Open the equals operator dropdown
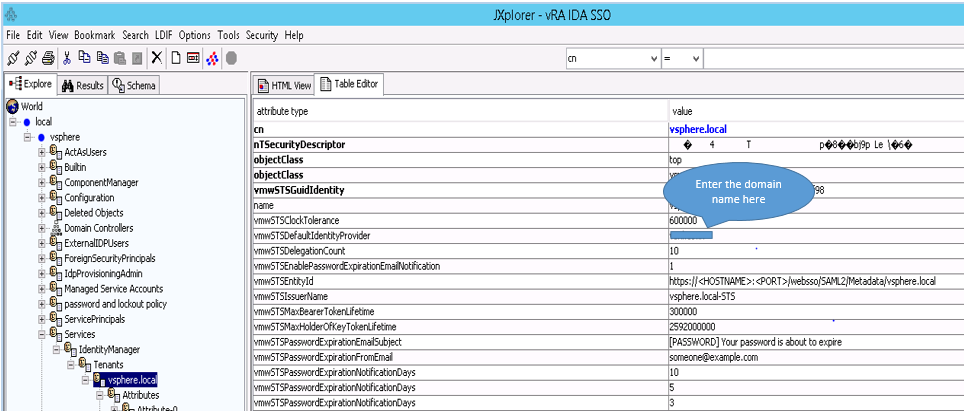The height and width of the screenshot is (411, 964). coord(696,59)
